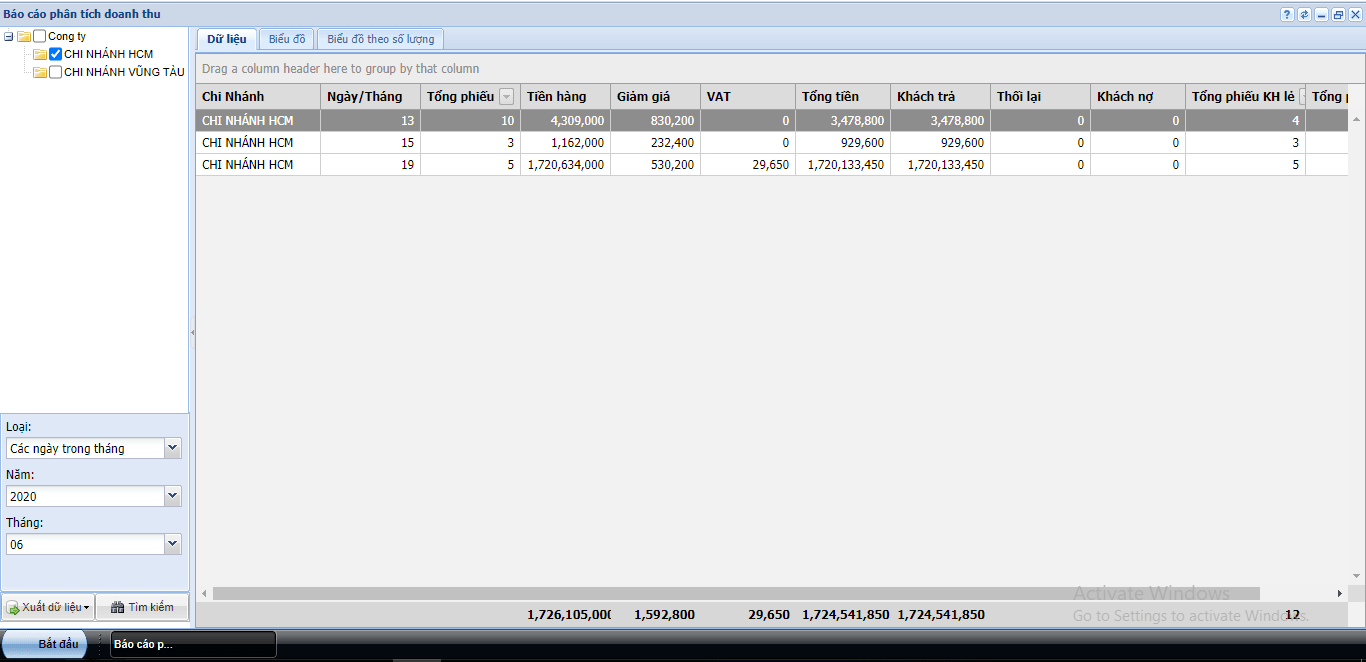
Task: Click Ngày/Tháng cell with value 15
Action: point(370,142)
